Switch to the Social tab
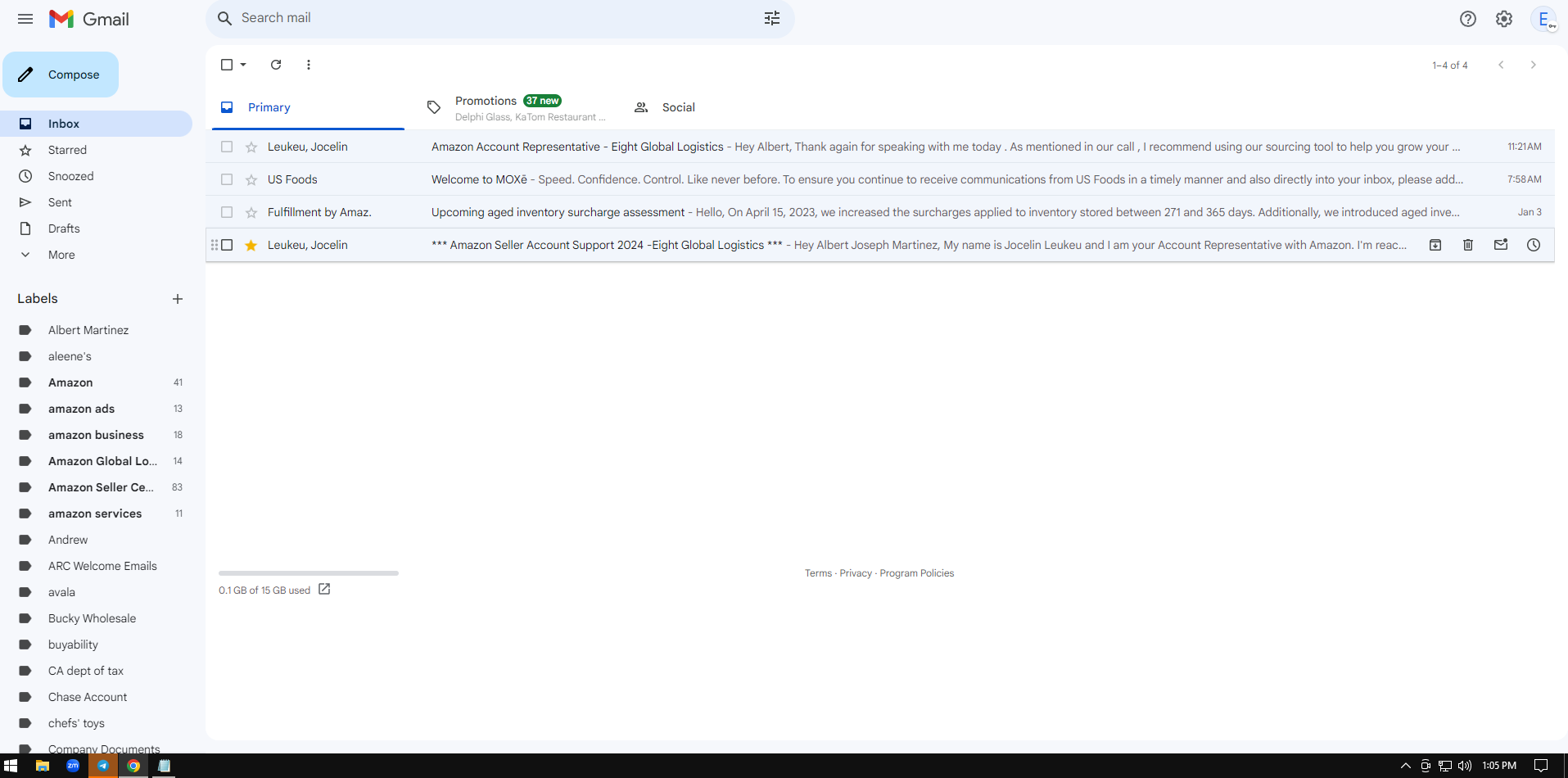This screenshot has width=1568, height=778. click(x=679, y=107)
